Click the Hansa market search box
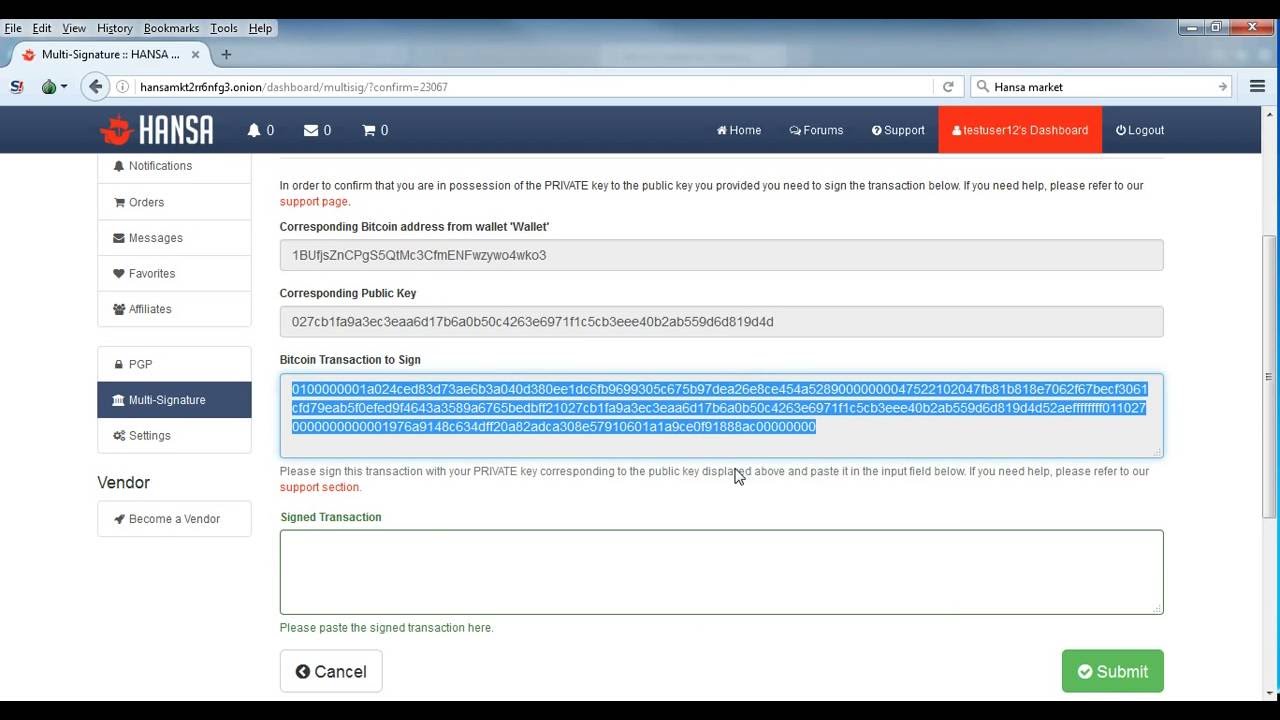This screenshot has width=1280, height=720. [x=1100, y=87]
